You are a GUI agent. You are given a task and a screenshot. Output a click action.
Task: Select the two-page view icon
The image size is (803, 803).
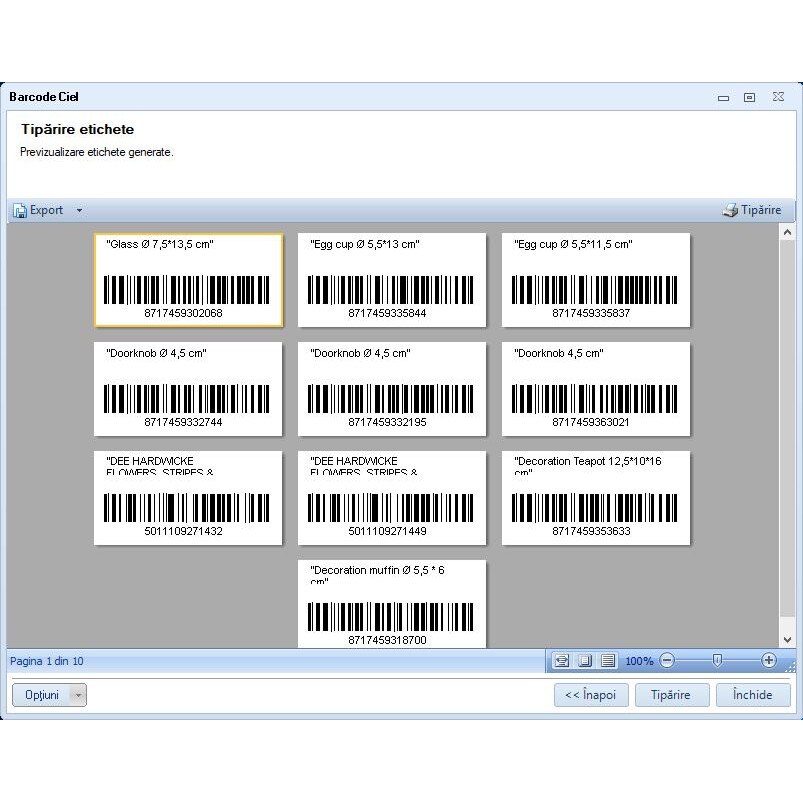pos(586,660)
